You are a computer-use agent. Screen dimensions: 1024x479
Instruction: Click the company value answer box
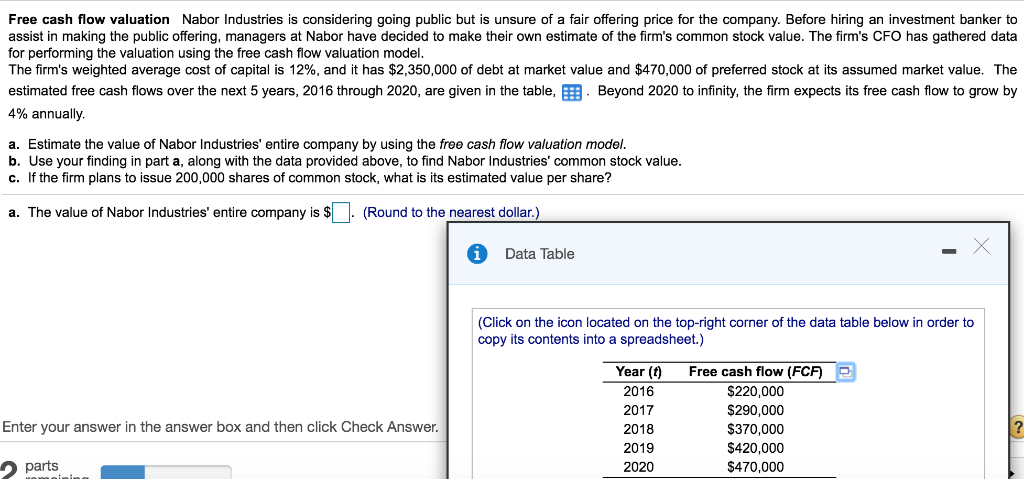(342, 212)
